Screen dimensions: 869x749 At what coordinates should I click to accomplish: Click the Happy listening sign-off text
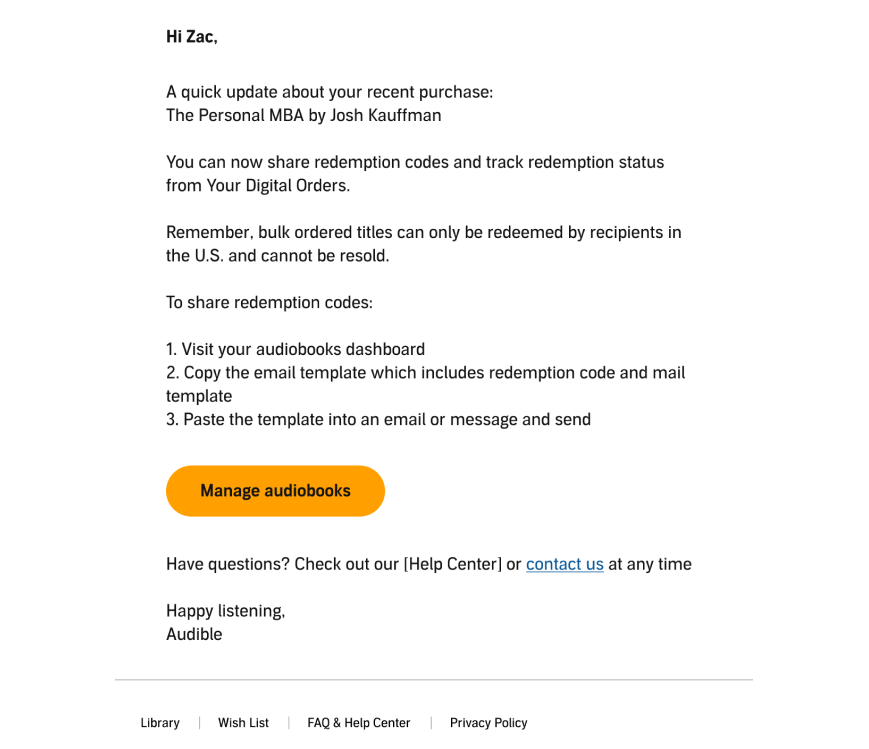click(x=226, y=611)
